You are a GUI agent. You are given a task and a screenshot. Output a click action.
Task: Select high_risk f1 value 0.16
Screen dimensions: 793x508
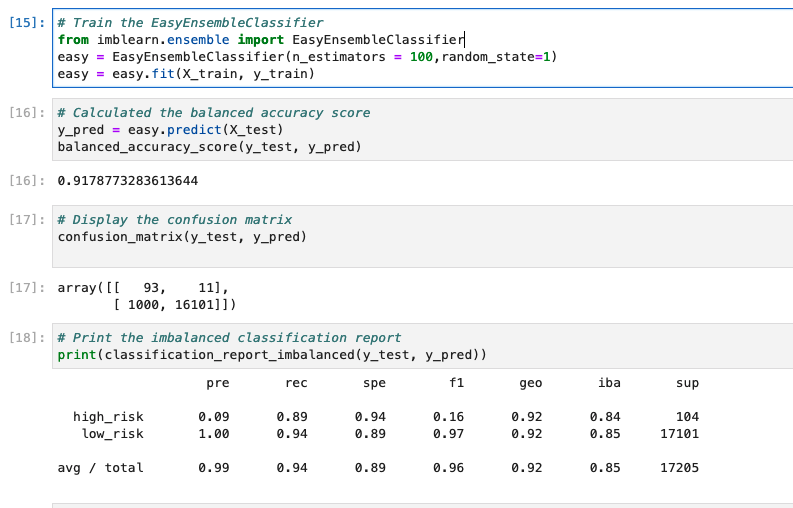point(448,417)
